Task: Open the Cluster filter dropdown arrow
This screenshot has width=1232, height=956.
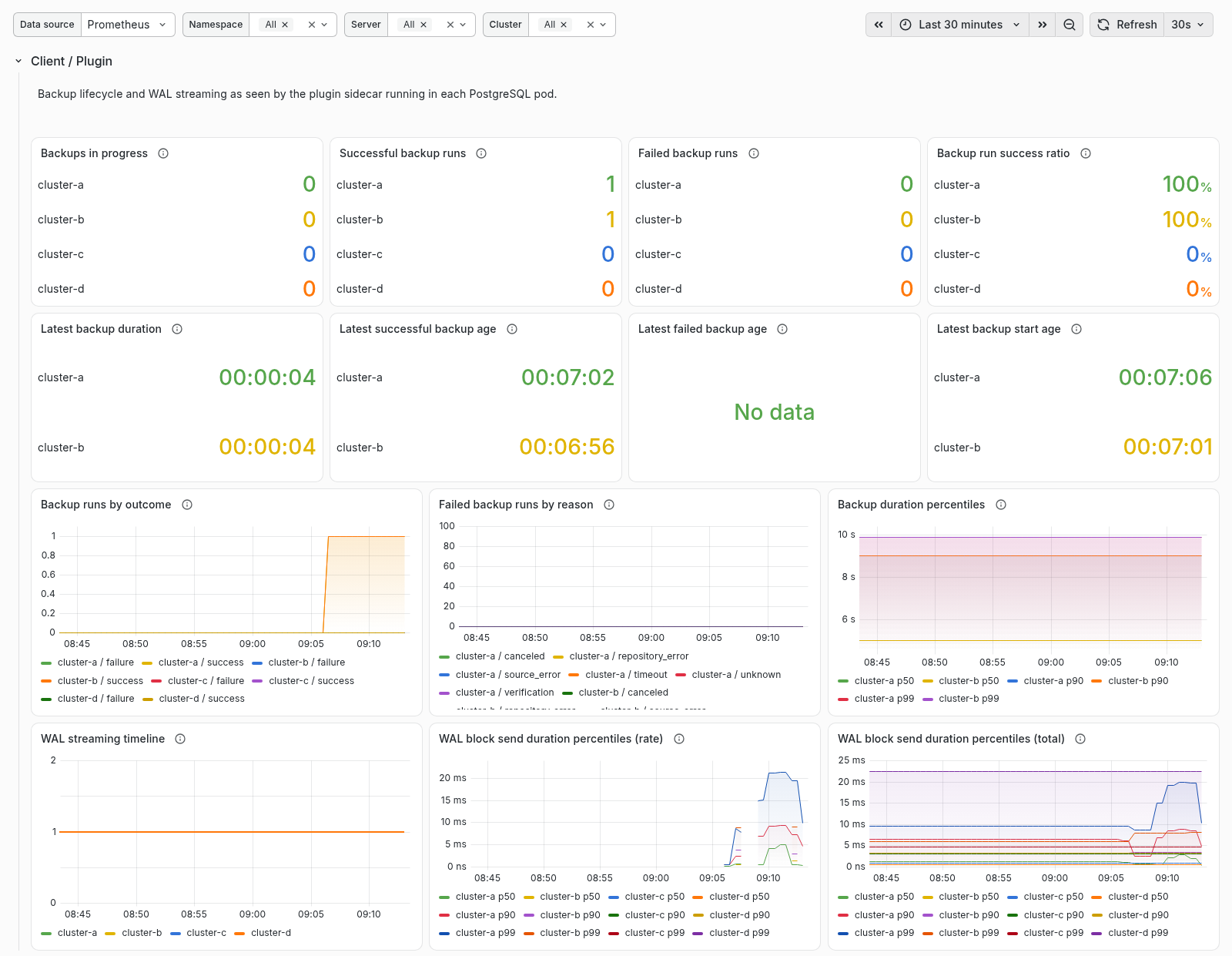Action: [603, 25]
